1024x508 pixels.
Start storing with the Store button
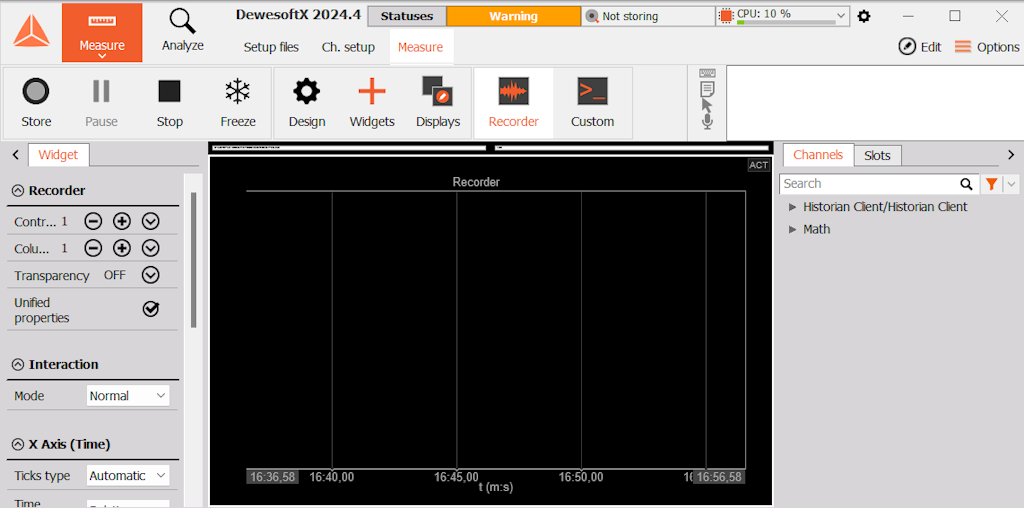pos(36,103)
